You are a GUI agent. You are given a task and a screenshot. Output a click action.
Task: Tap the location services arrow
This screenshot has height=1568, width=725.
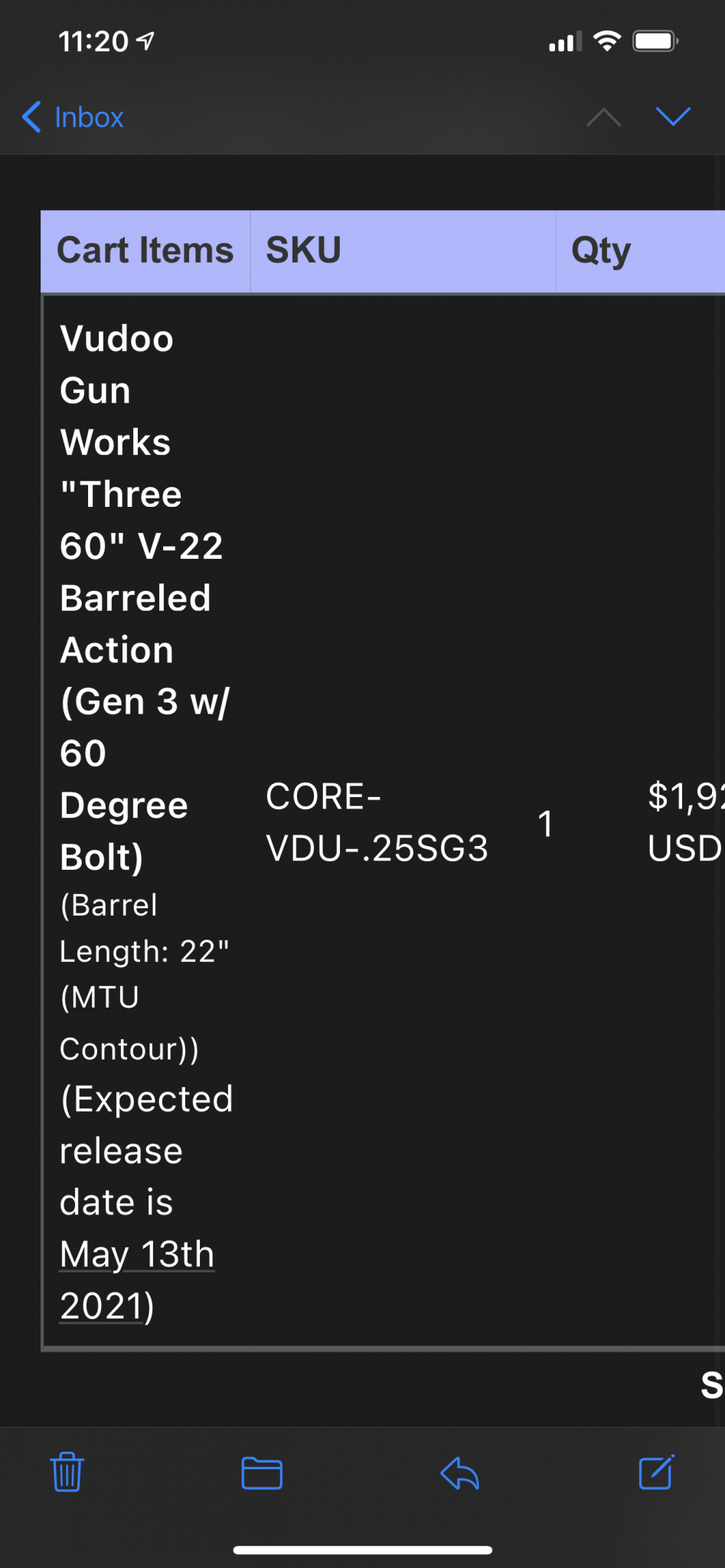point(145,41)
